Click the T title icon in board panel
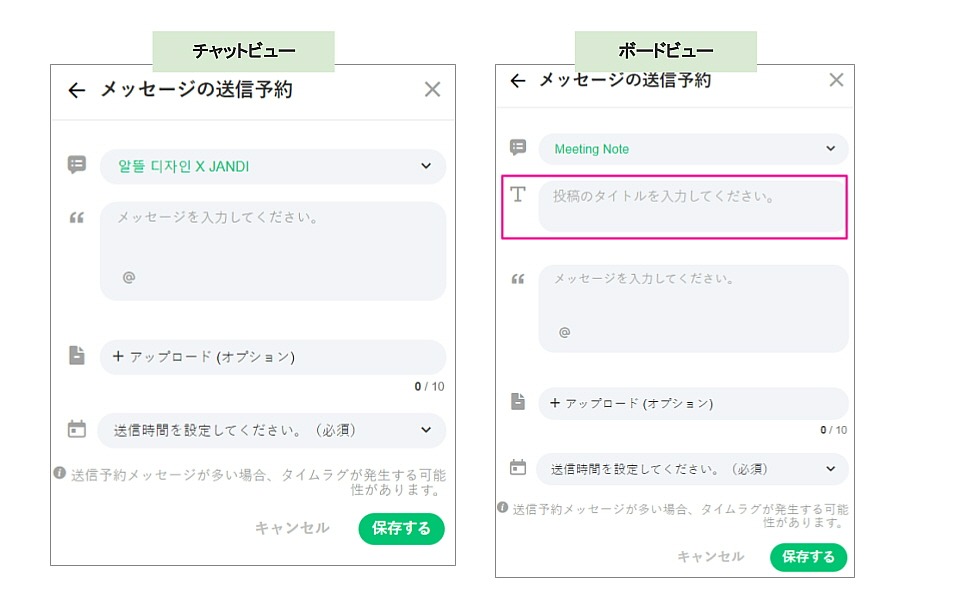 tap(518, 195)
